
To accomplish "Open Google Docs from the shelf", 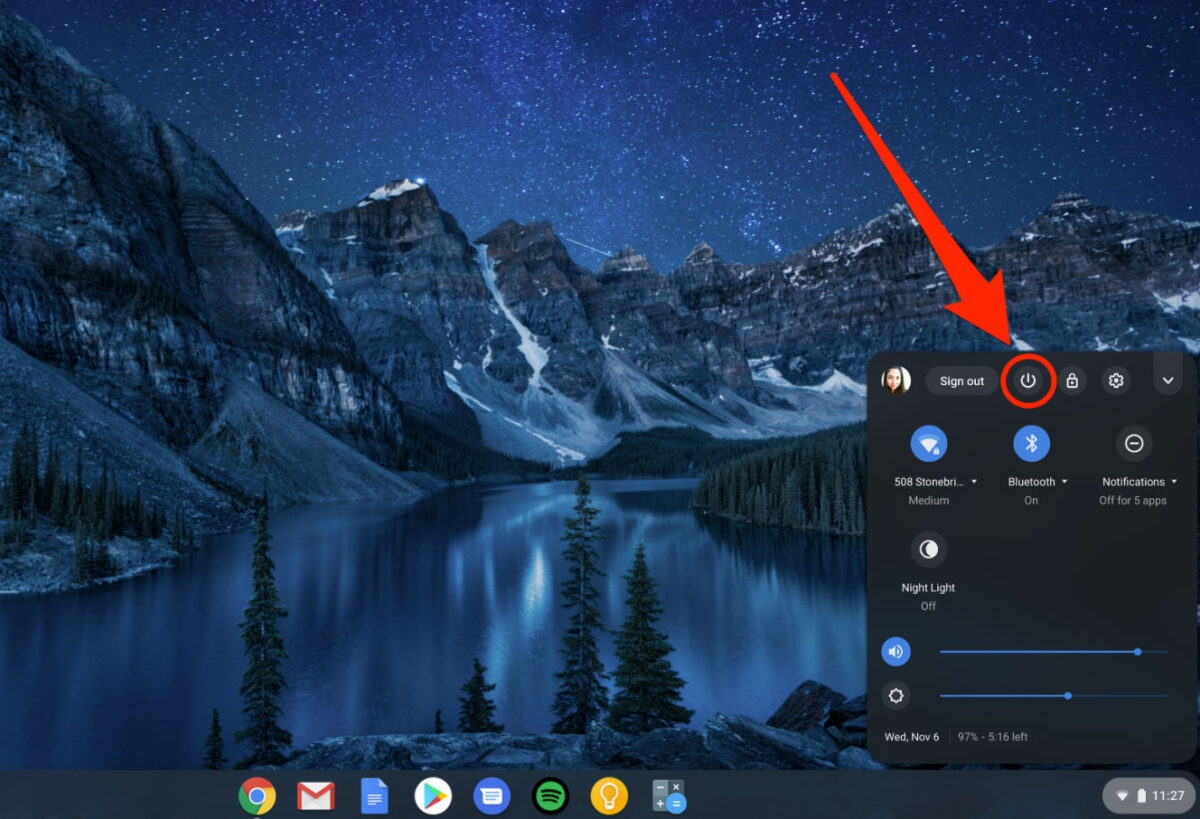I will point(374,797).
